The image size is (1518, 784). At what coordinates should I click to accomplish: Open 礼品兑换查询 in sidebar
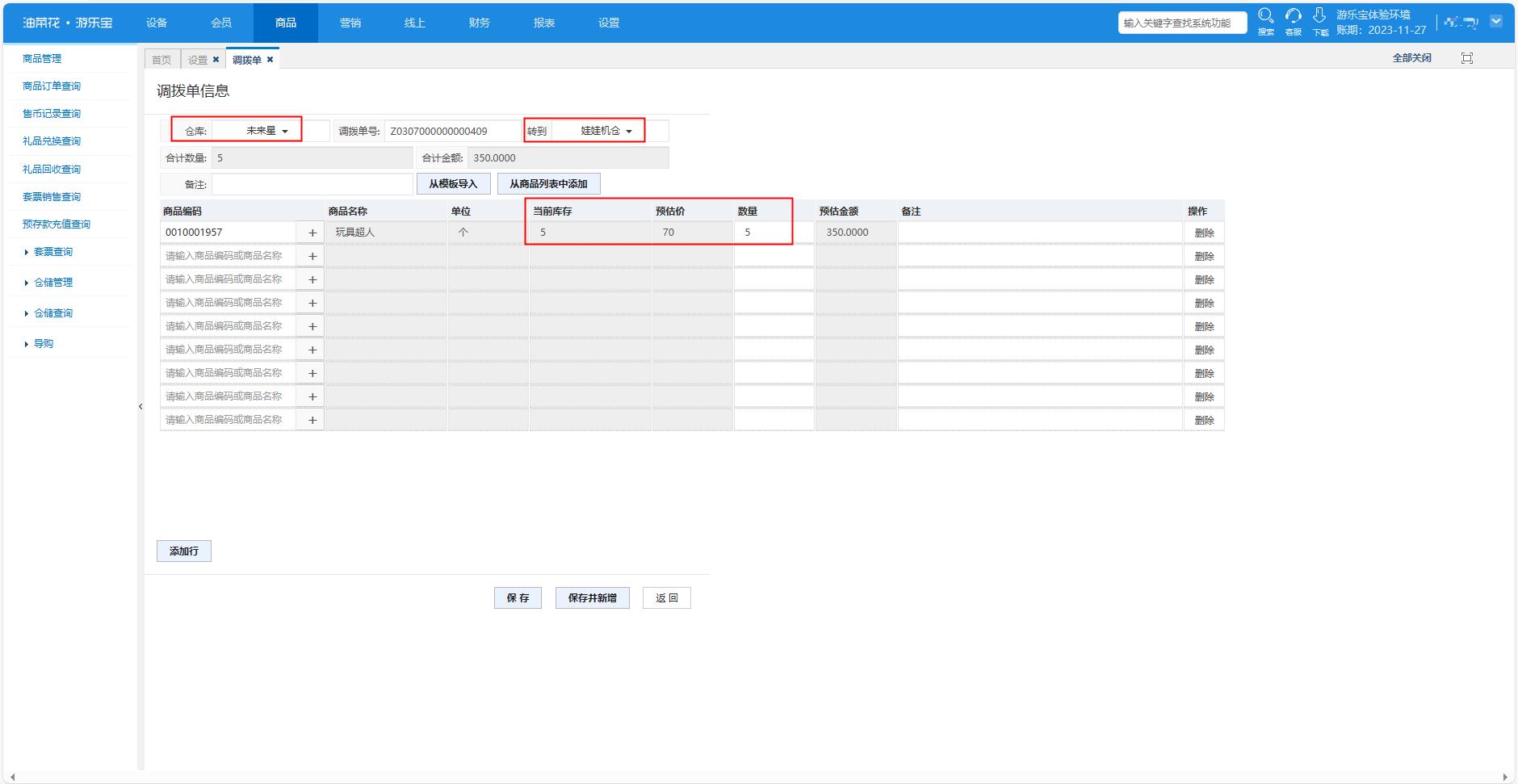tap(52, 141)
